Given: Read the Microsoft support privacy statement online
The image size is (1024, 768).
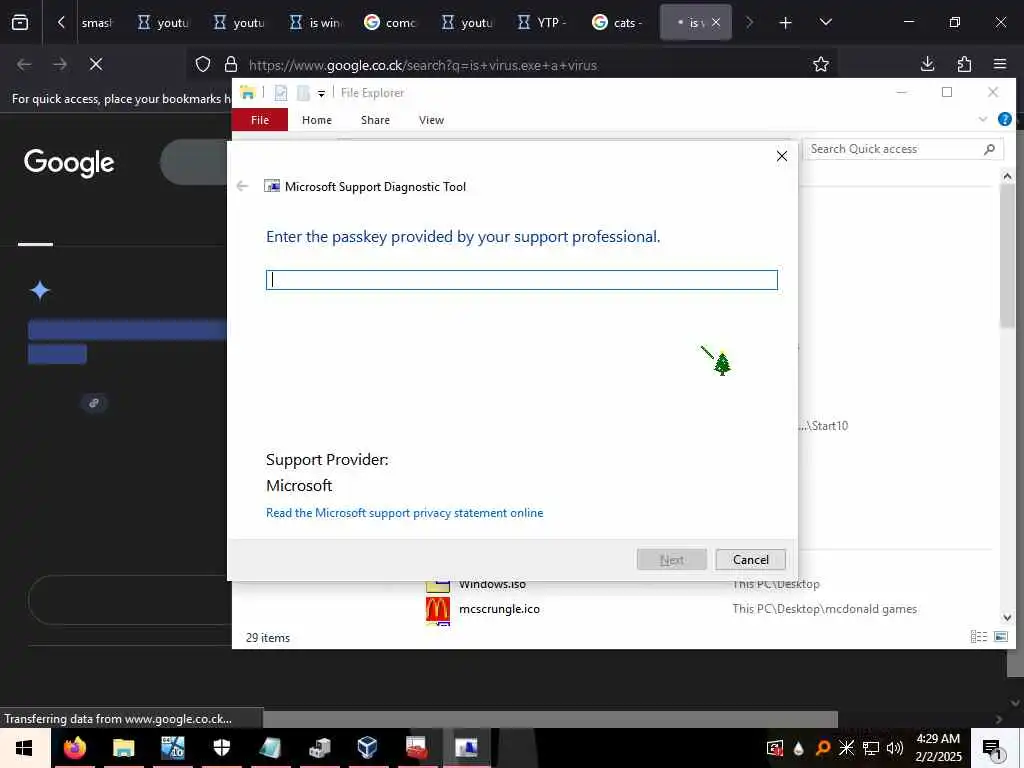Looking at the screenshot, I should (404, 513).
